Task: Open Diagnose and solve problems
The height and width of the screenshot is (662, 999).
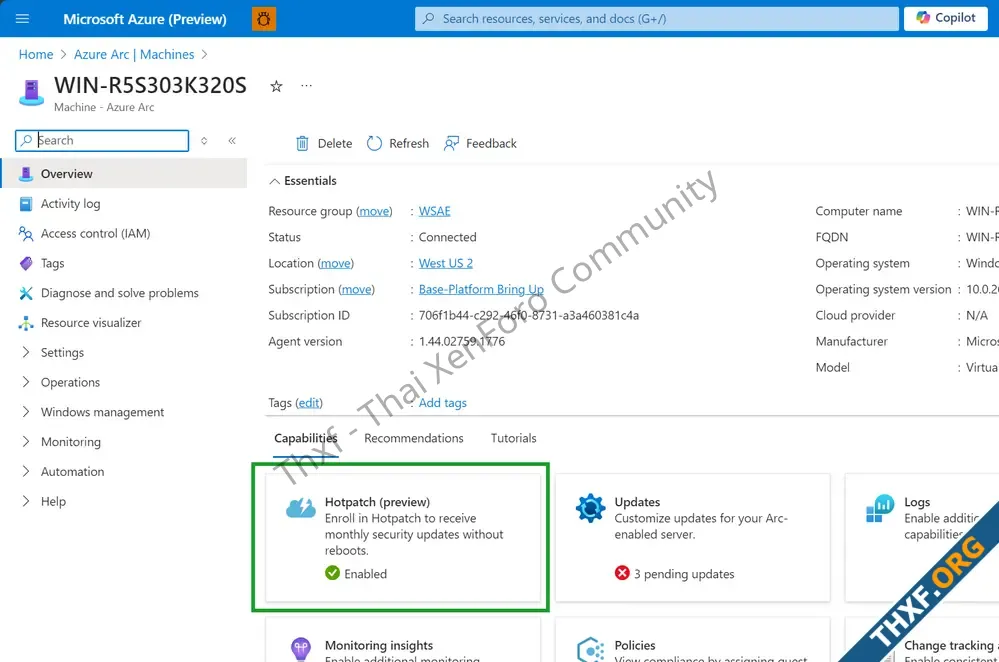Action: (120, 293)
